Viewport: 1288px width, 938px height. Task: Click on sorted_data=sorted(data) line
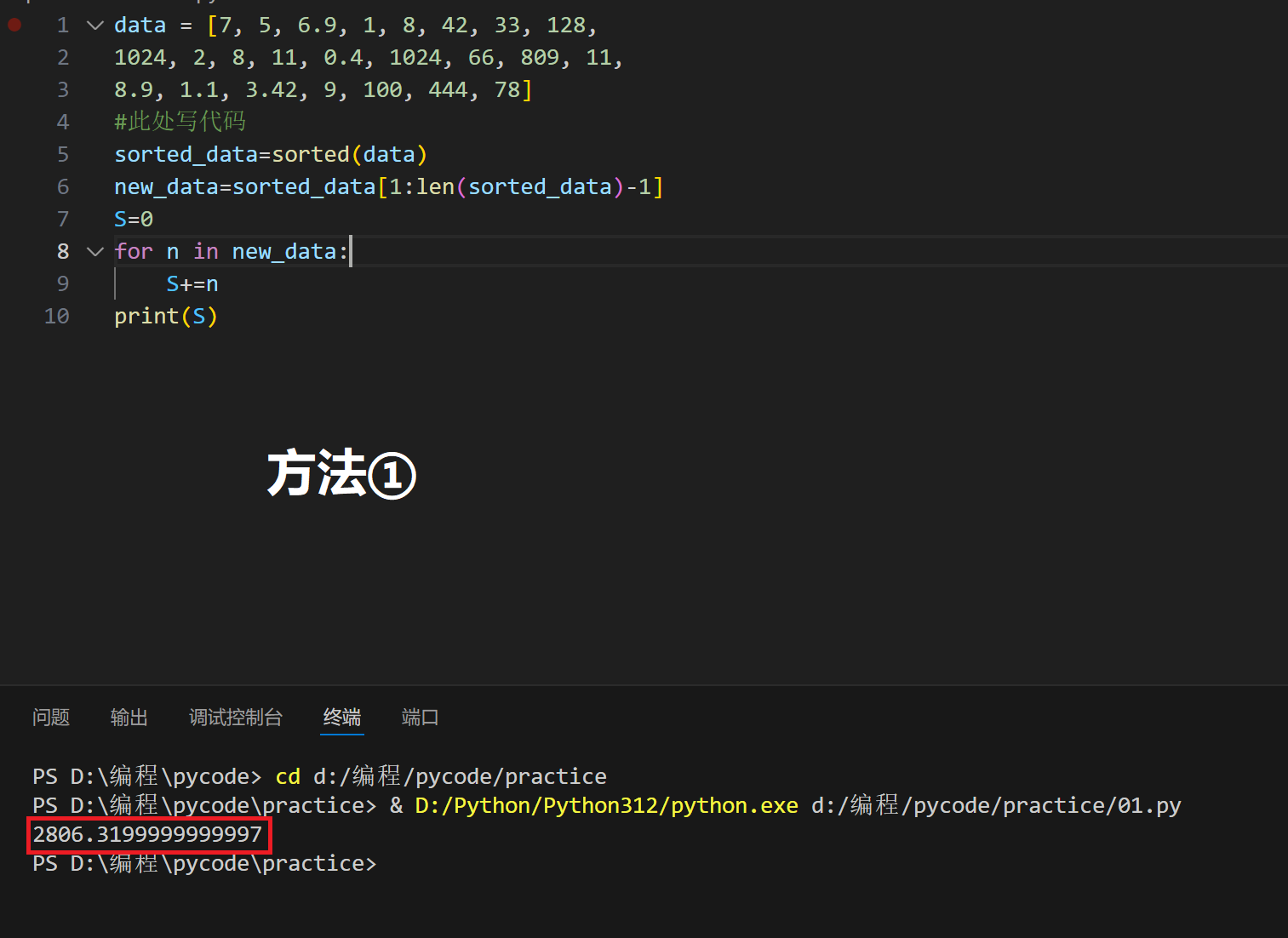(271, 154)
